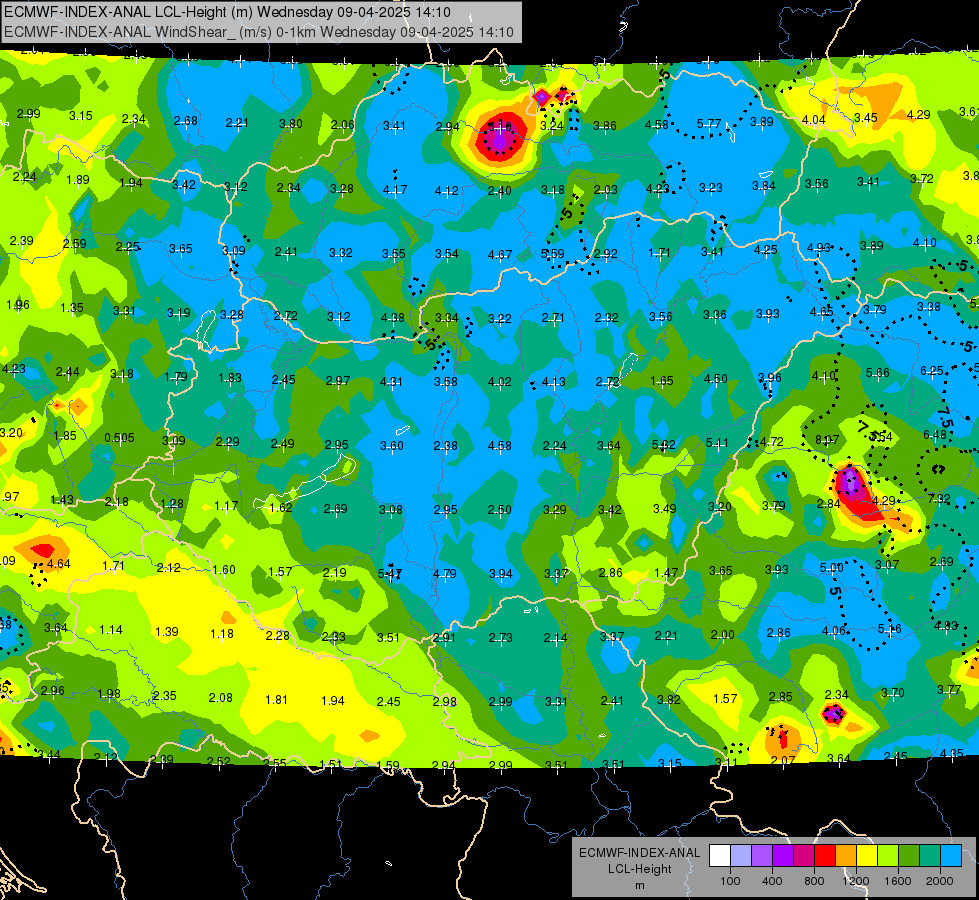This screenshot has height=900, width=979.
Task: Click the wind shear value 4.72
Action: [772, 441]
